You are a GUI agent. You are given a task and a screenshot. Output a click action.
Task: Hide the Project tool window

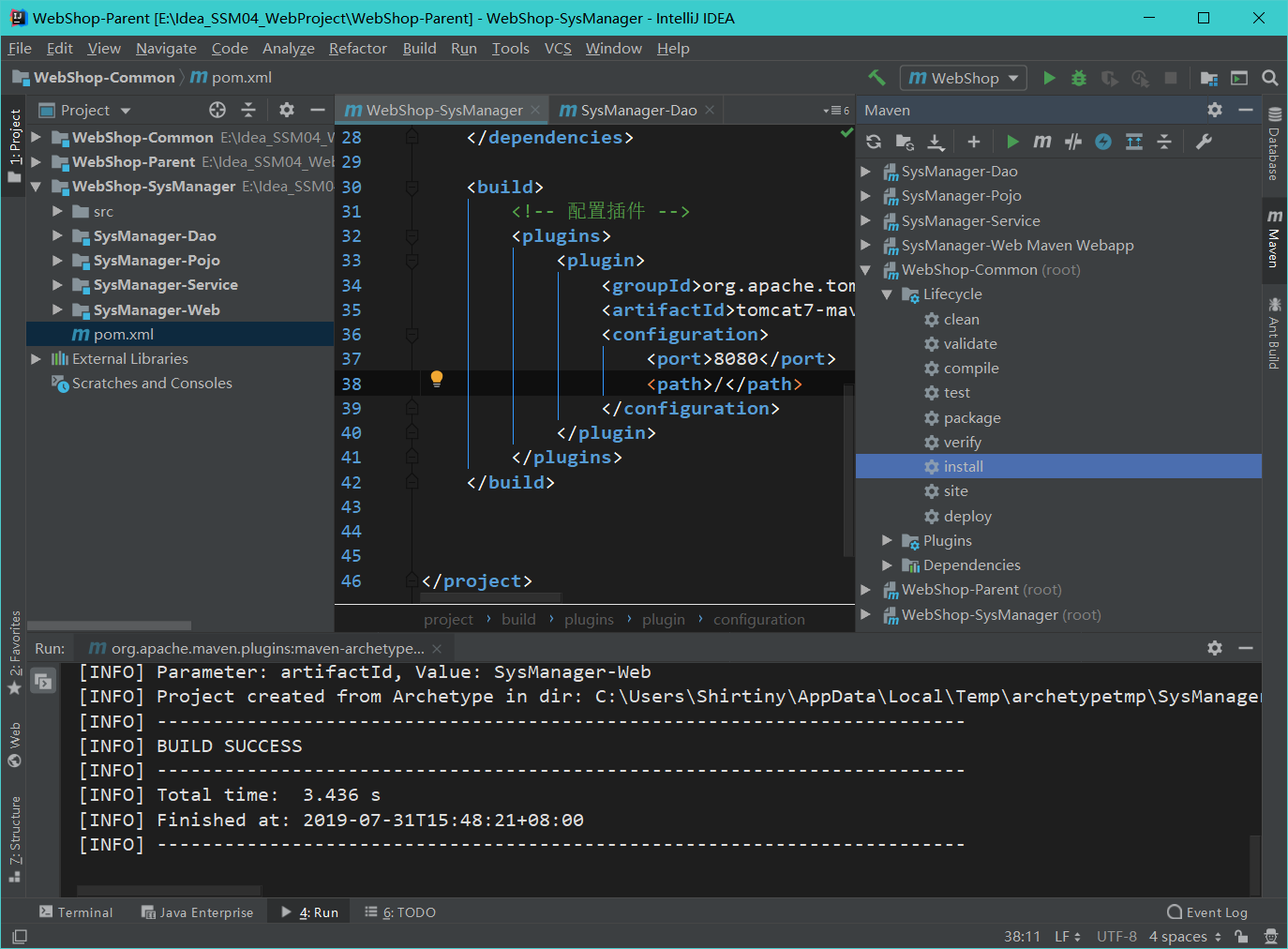[318, 110]
